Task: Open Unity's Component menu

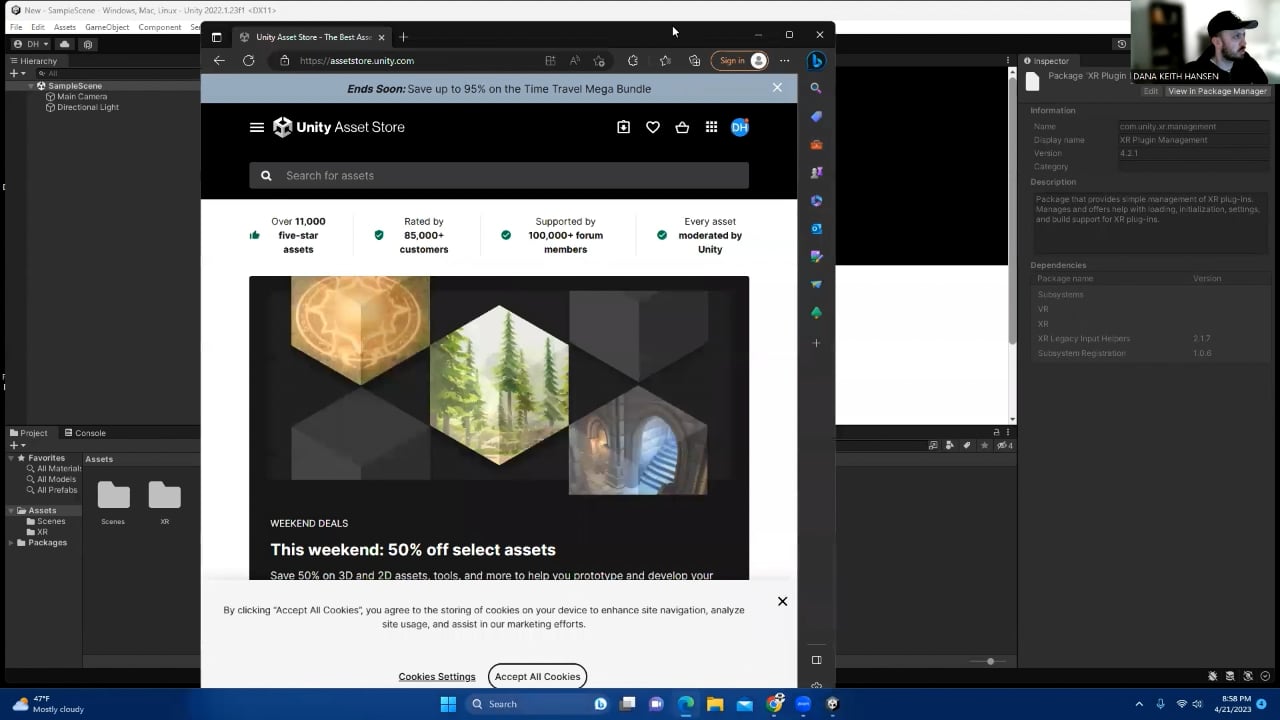Action: click(x=160, y=27)
